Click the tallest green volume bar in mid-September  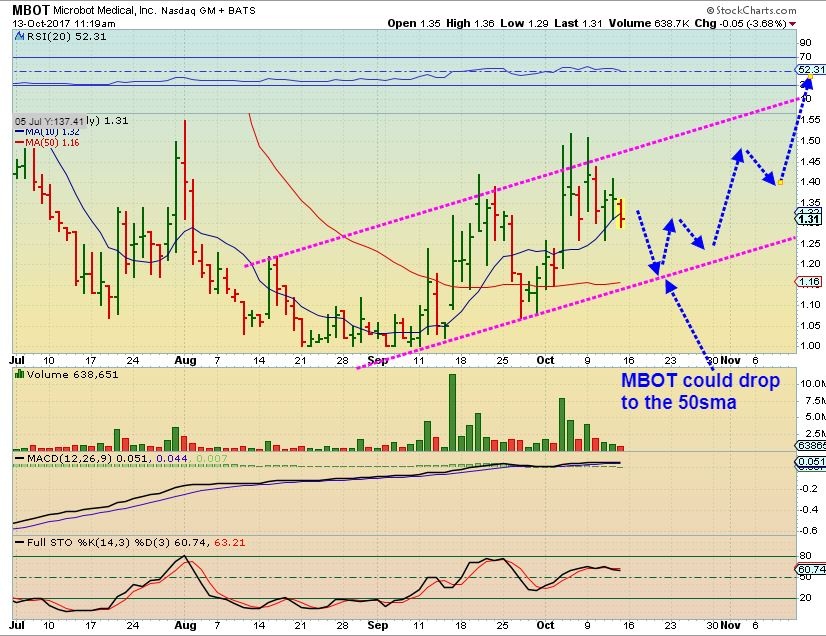tap(452, 411)
